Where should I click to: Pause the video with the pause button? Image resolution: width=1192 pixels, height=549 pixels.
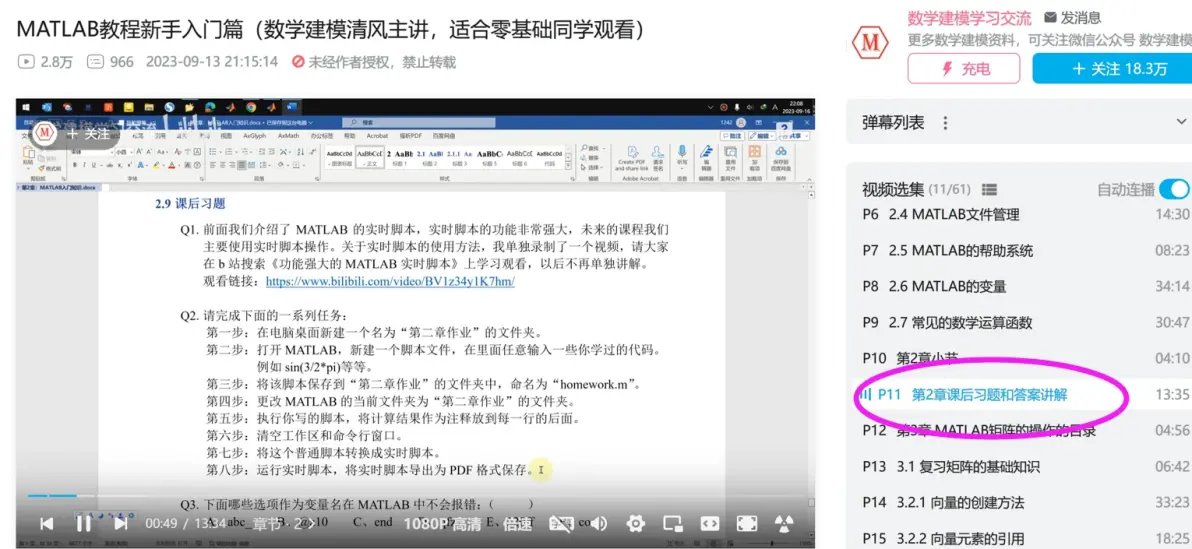(x=84, y=523)
